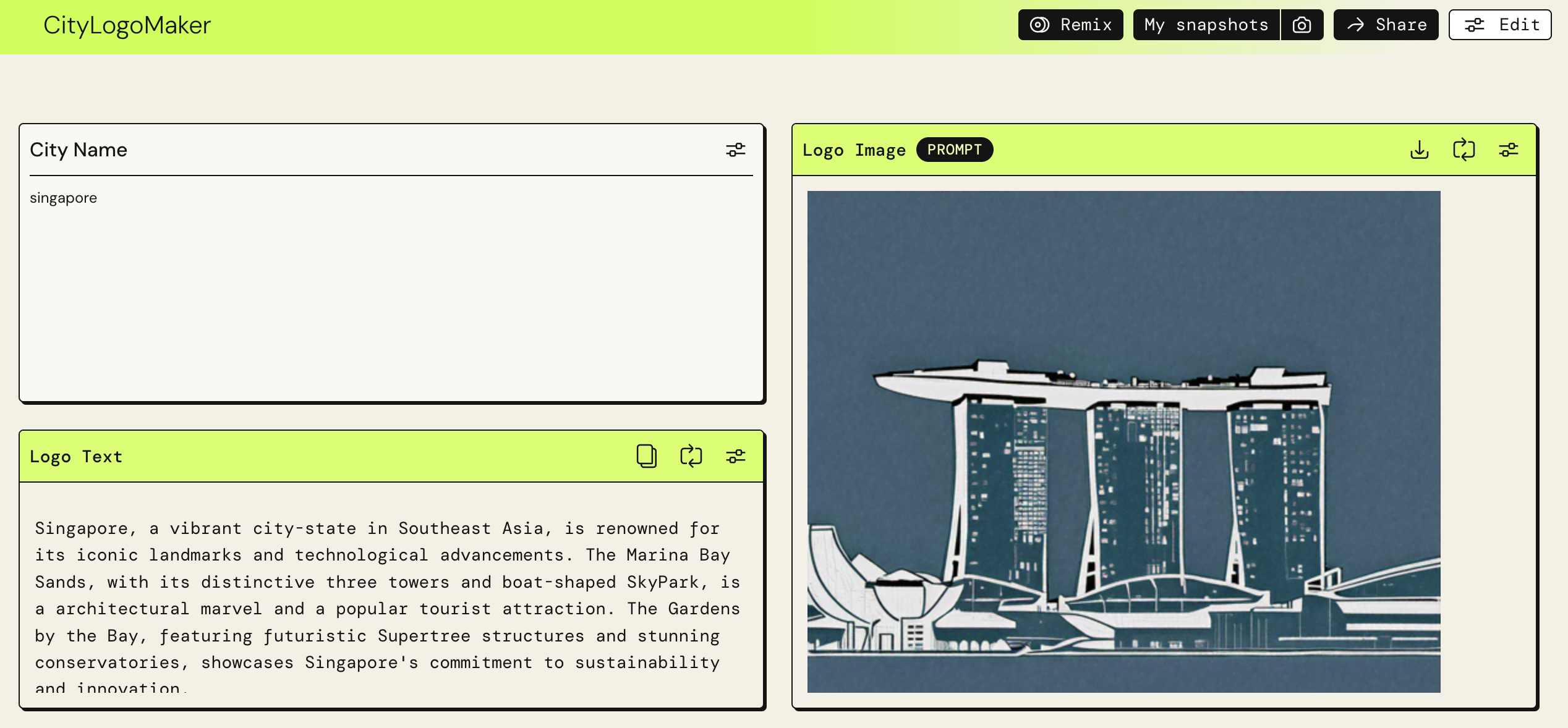Regenerate the Logo Text
Viewport: 1568px width, 728px height.
691,456
